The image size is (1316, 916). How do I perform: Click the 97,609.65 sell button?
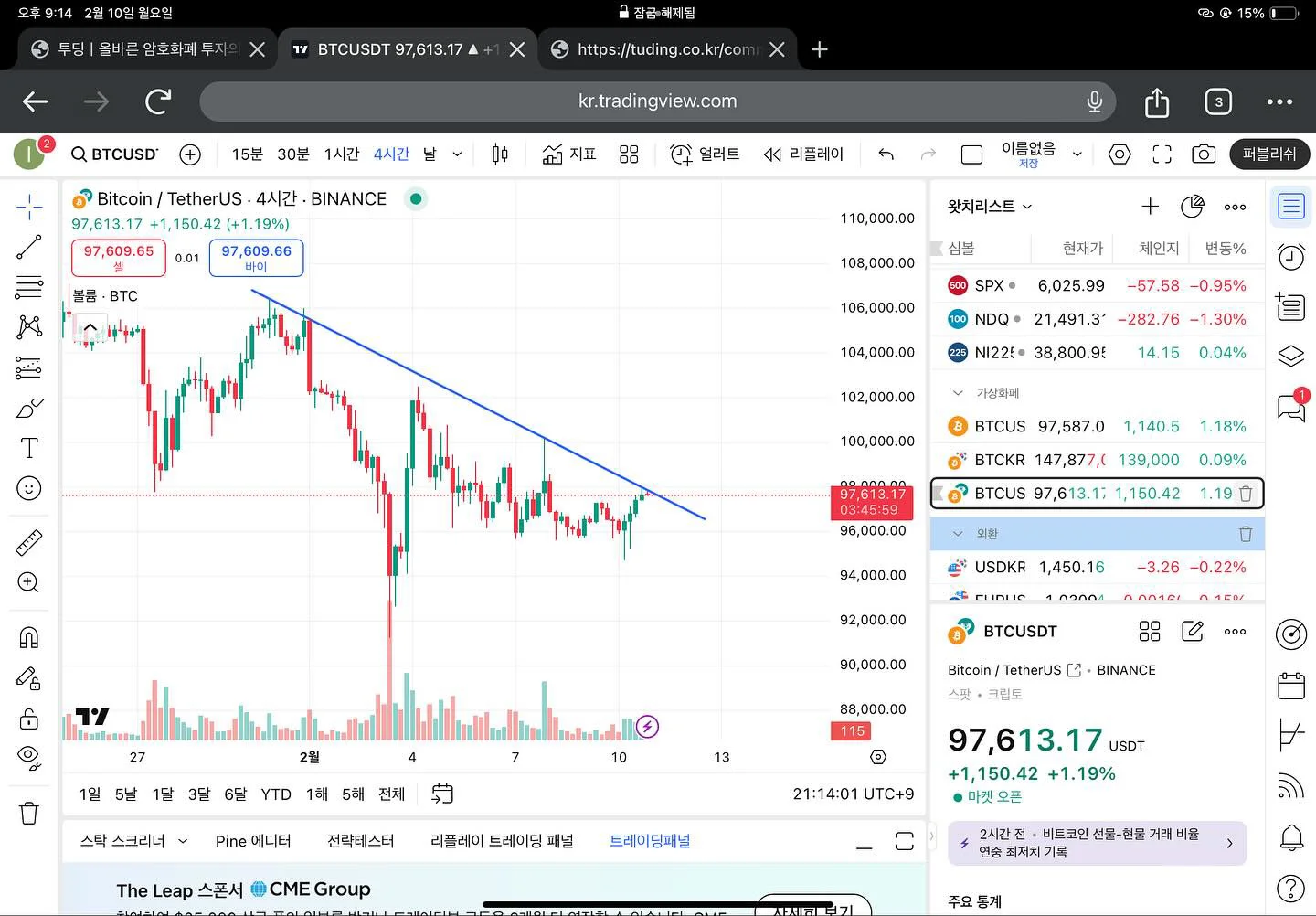[x=119, y=258]
